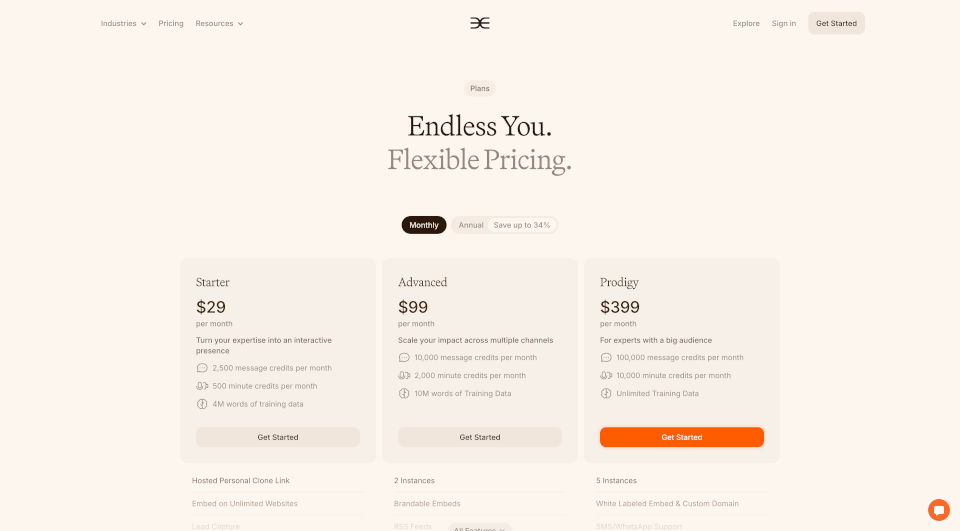Screen dimensions: 960x531
Task: Click the Delphi logo in the header
Action: coord(479,23)
